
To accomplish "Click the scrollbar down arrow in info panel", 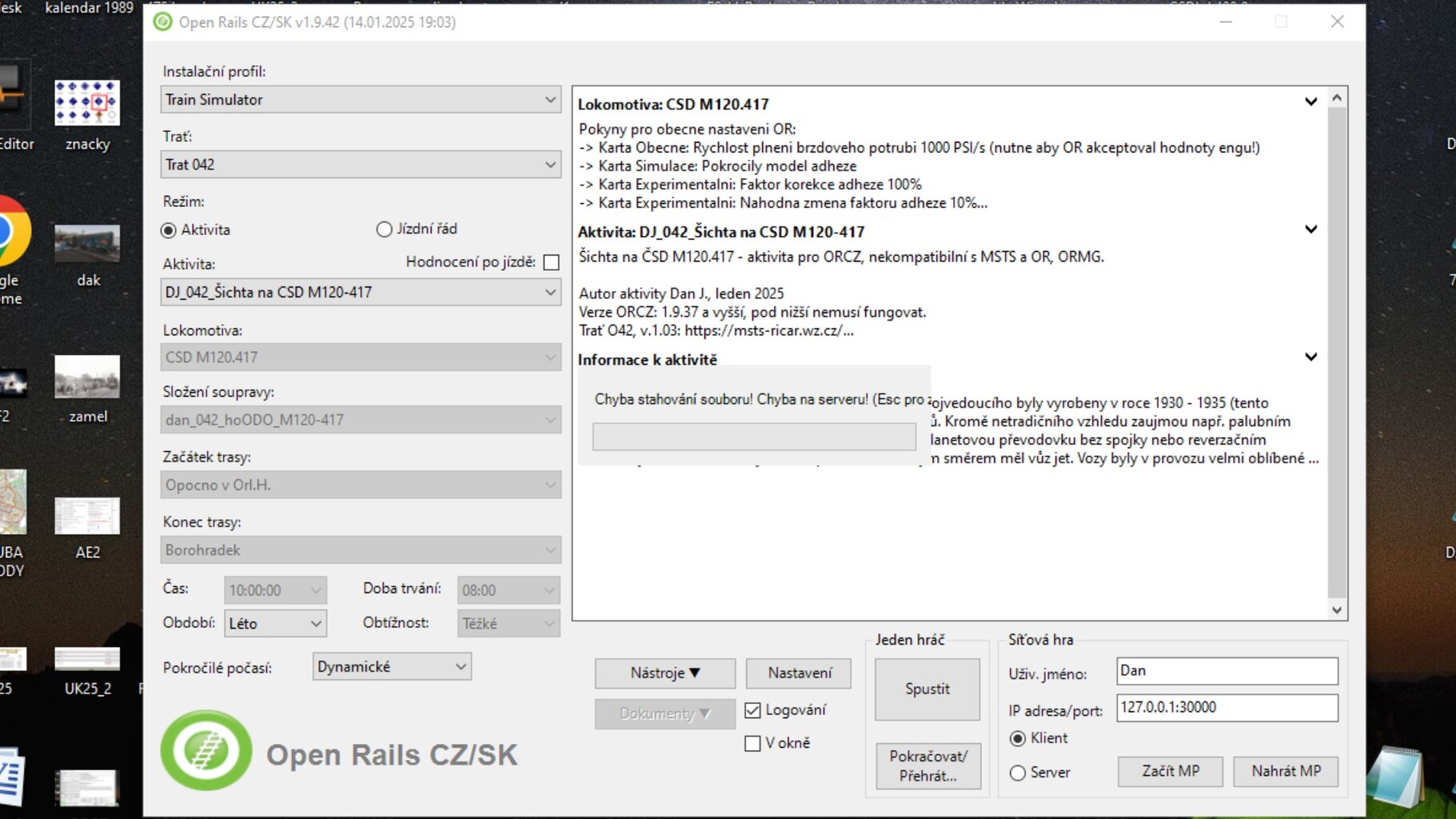I will click(1337, 609).
